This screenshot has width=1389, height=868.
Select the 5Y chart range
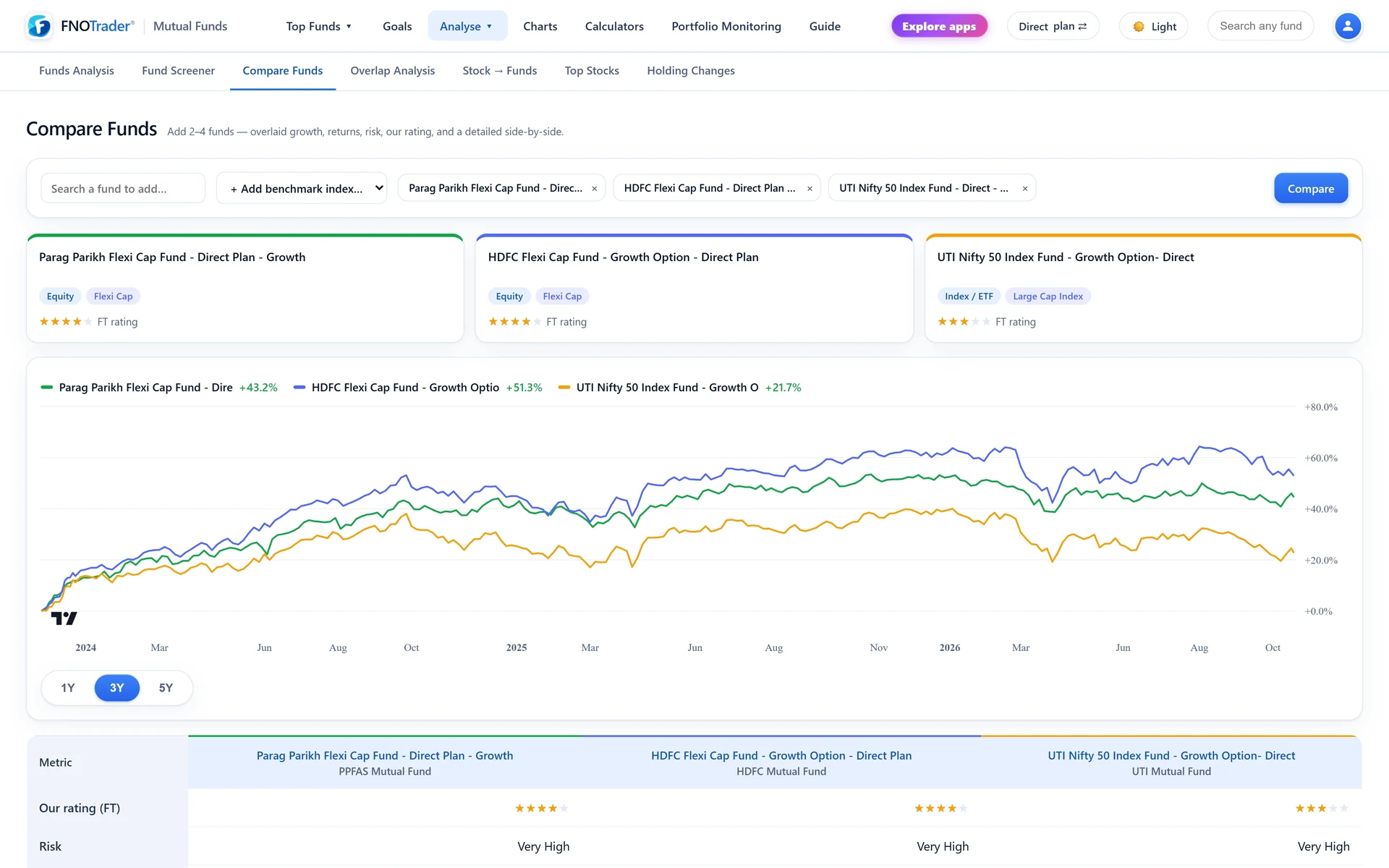tap(166, 688)
